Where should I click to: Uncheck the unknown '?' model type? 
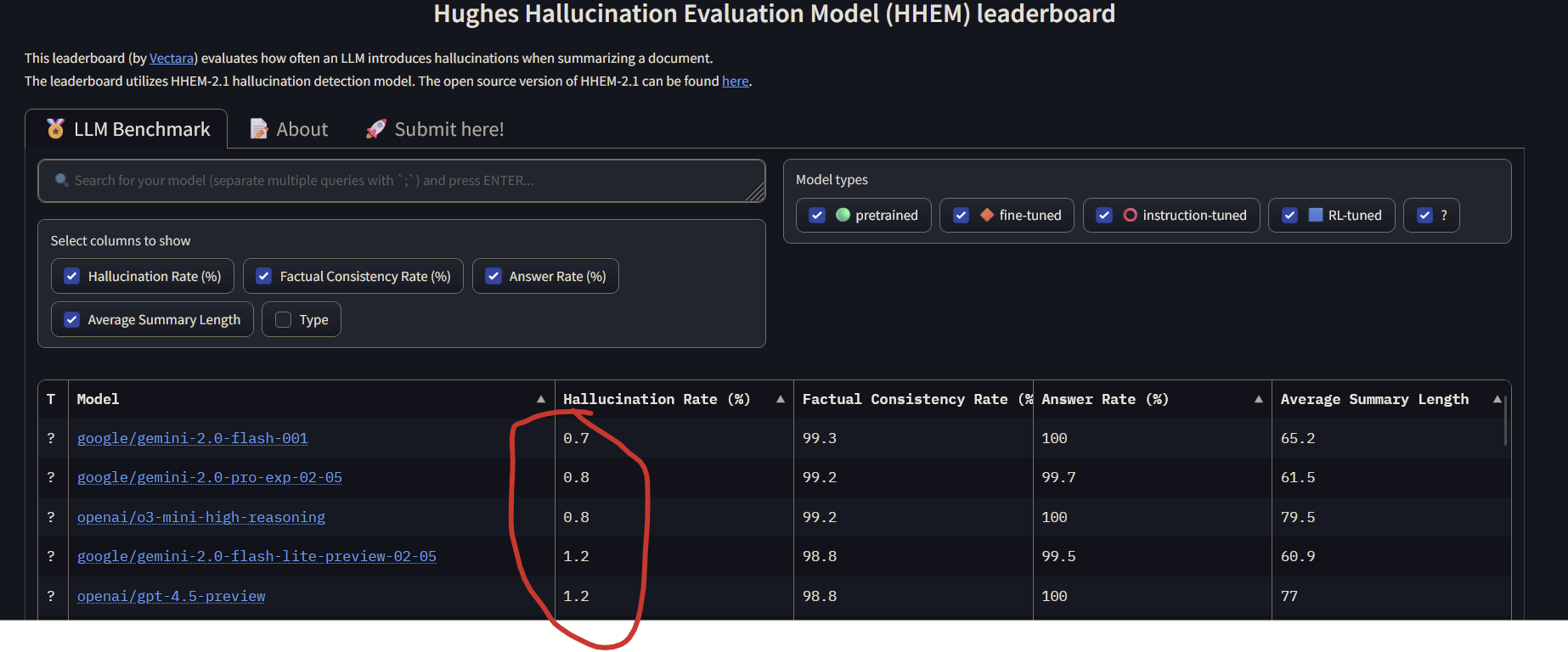tap(1425, 215)
